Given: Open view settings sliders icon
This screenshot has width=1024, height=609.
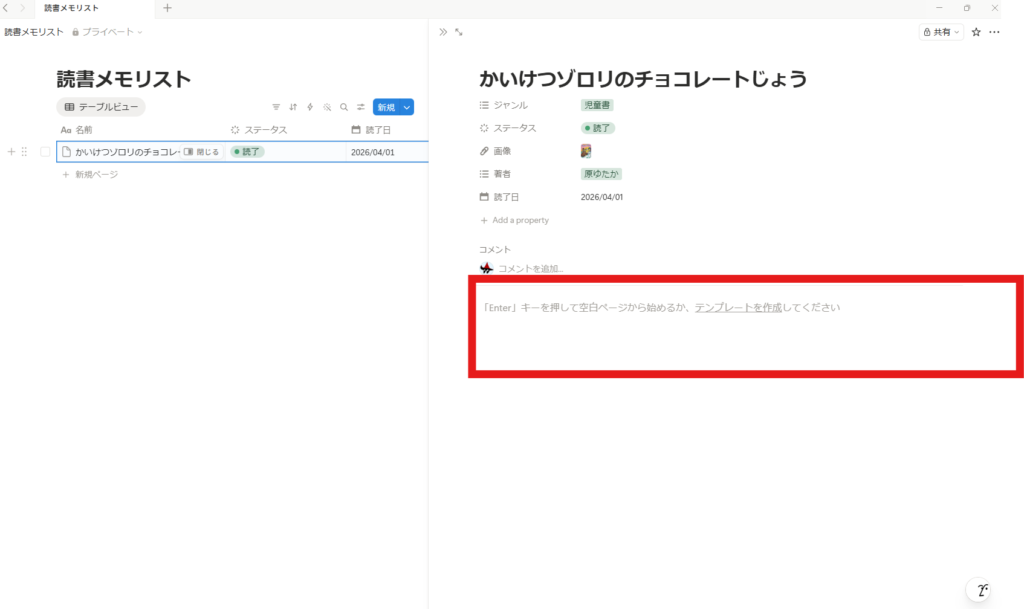Looking at the screenshot, I should (360, 107).
